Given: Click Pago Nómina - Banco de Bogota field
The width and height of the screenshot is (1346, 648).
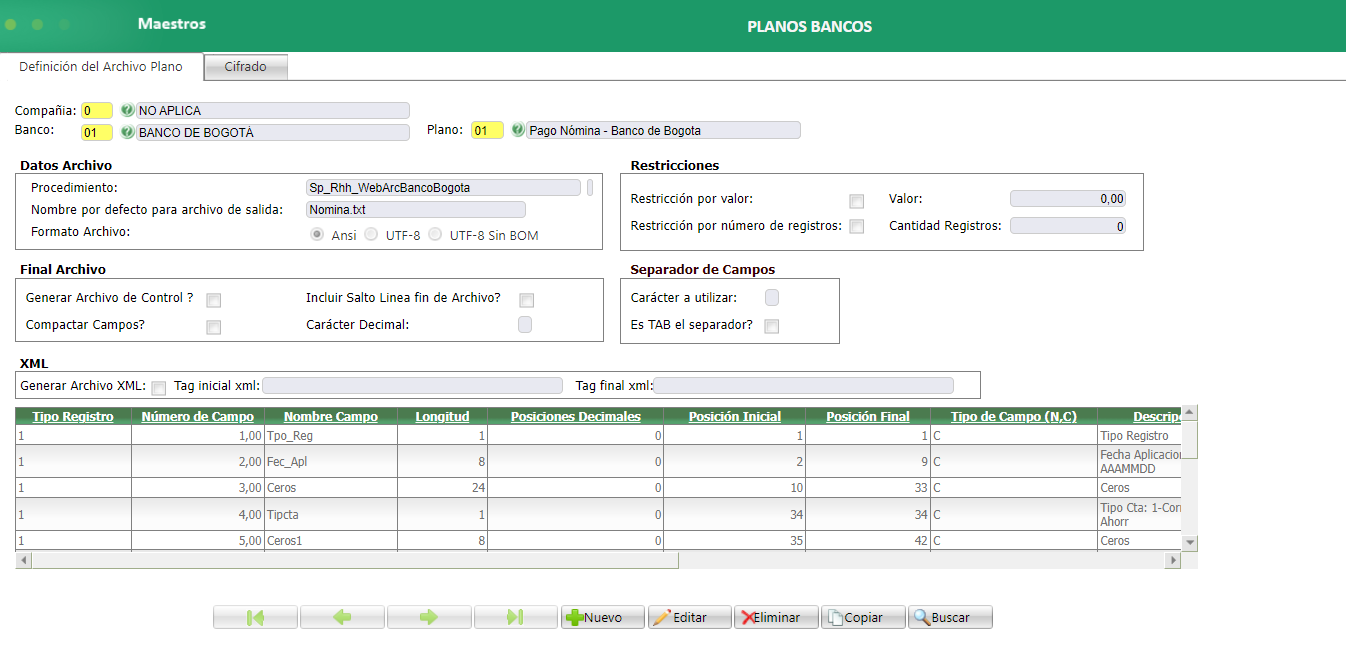Looking at the screenshot, I should click(x=663, y=130).
